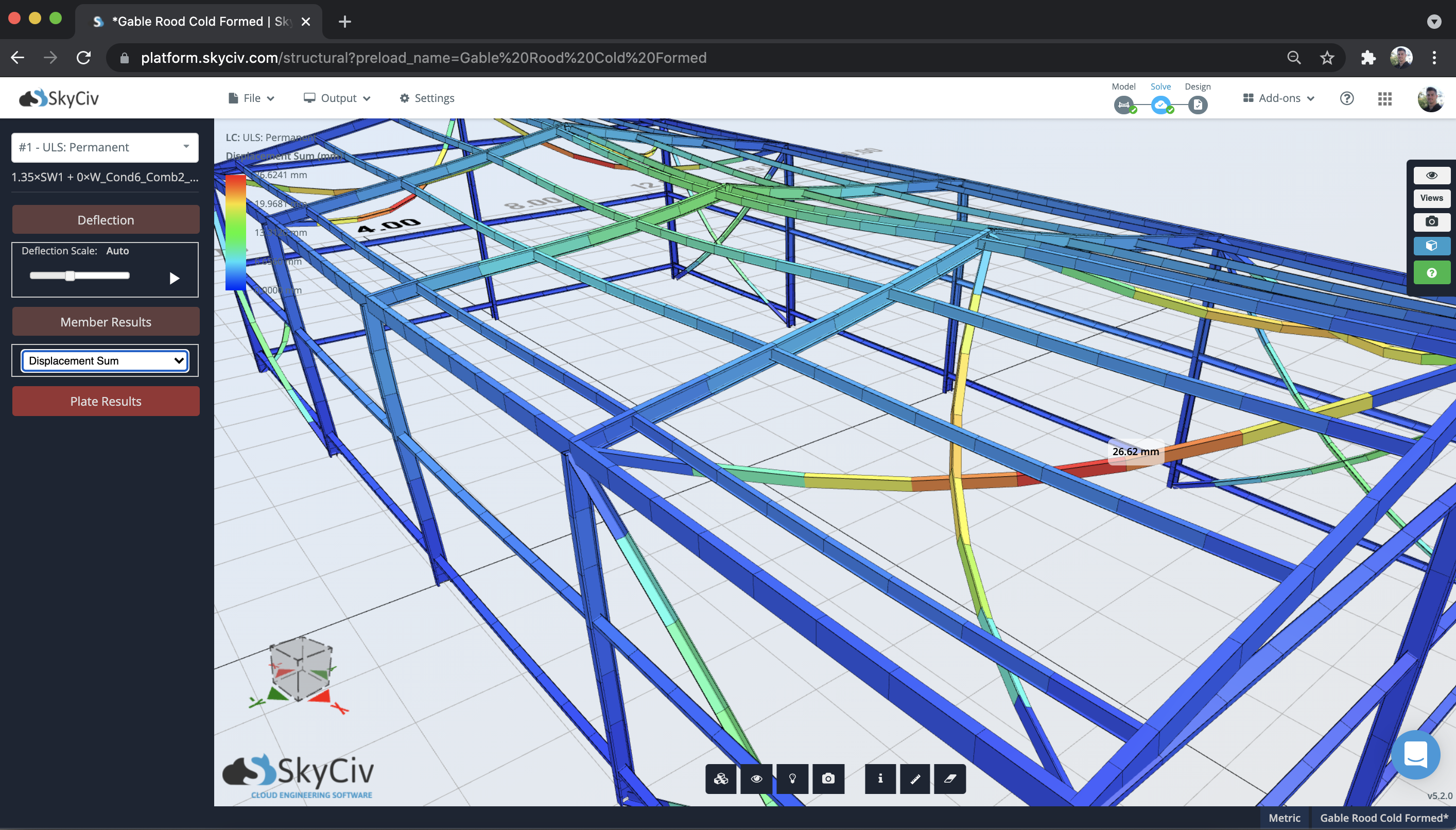Toggle the blue 3D cube render button
The width and height of the screenshot is (1456, 830).
coord(1431,246)
